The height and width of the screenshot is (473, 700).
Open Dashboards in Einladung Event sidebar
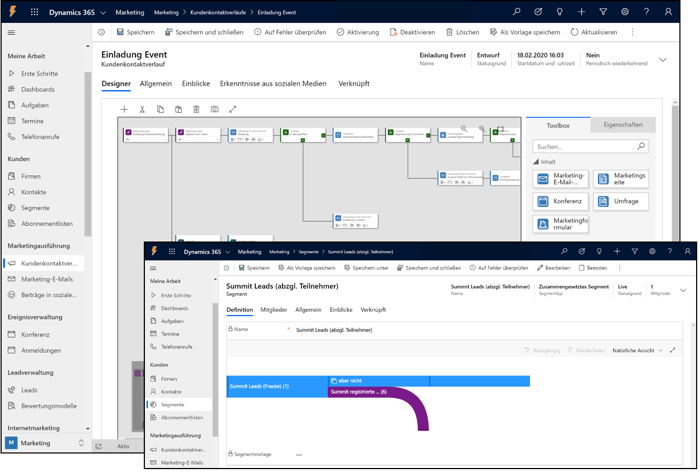click(x=38, y=89)
